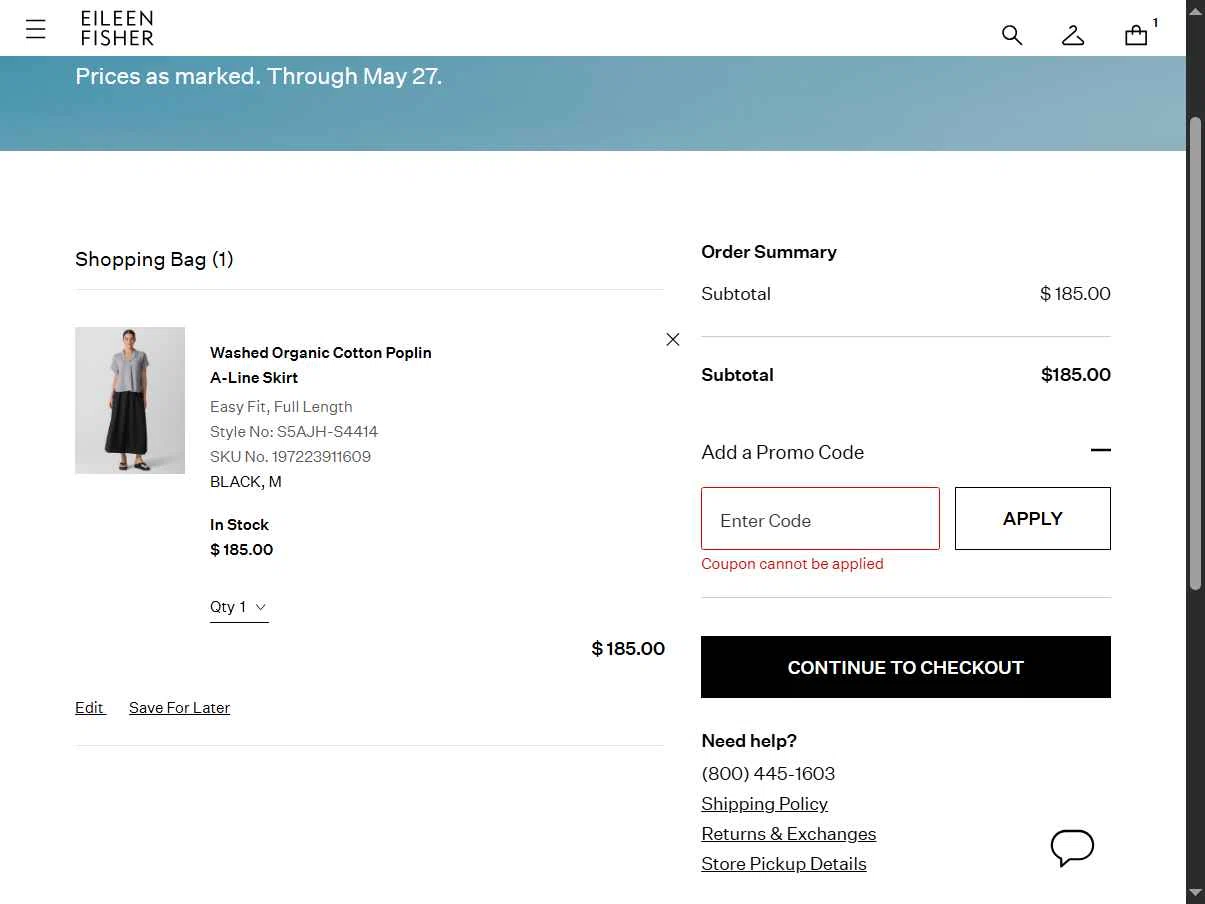Select the SKU No. 197223911609 text
The image size is (1205, 904).
pos(290,457)
